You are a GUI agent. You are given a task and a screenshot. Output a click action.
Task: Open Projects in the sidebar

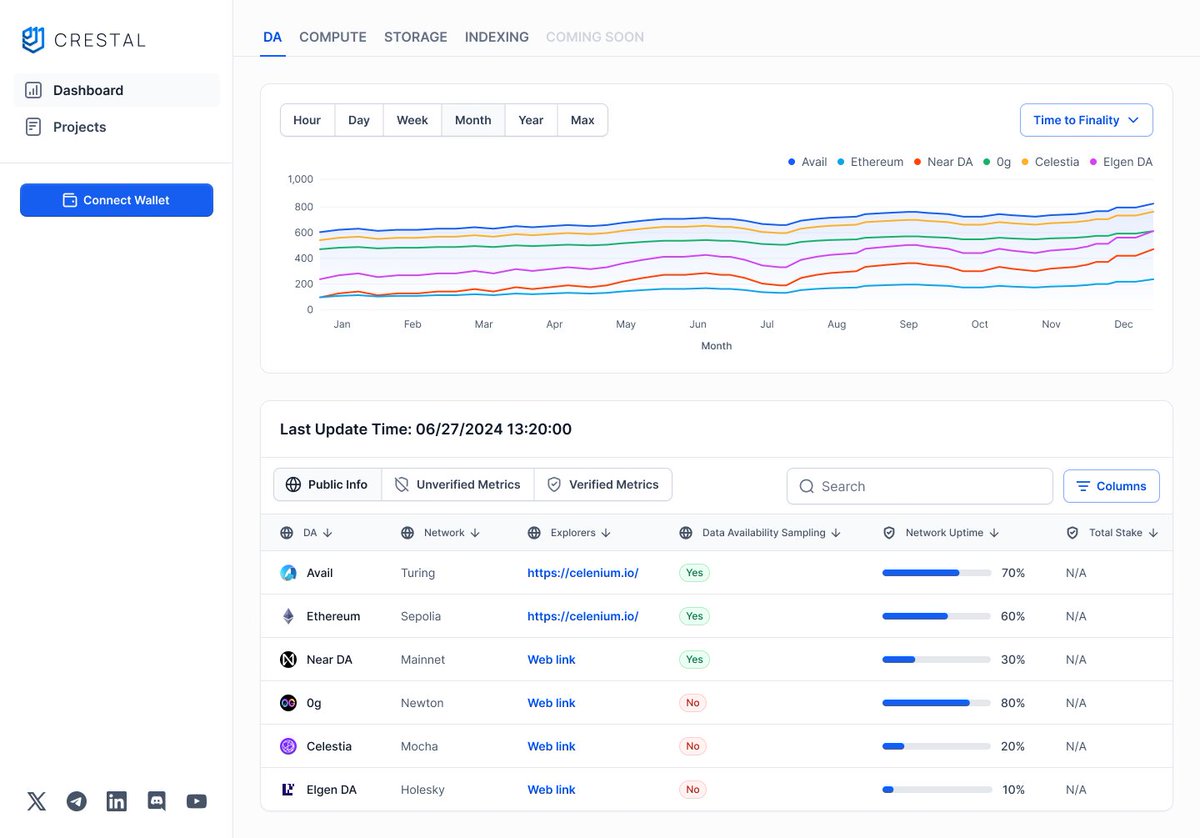[x=117, y=127]
